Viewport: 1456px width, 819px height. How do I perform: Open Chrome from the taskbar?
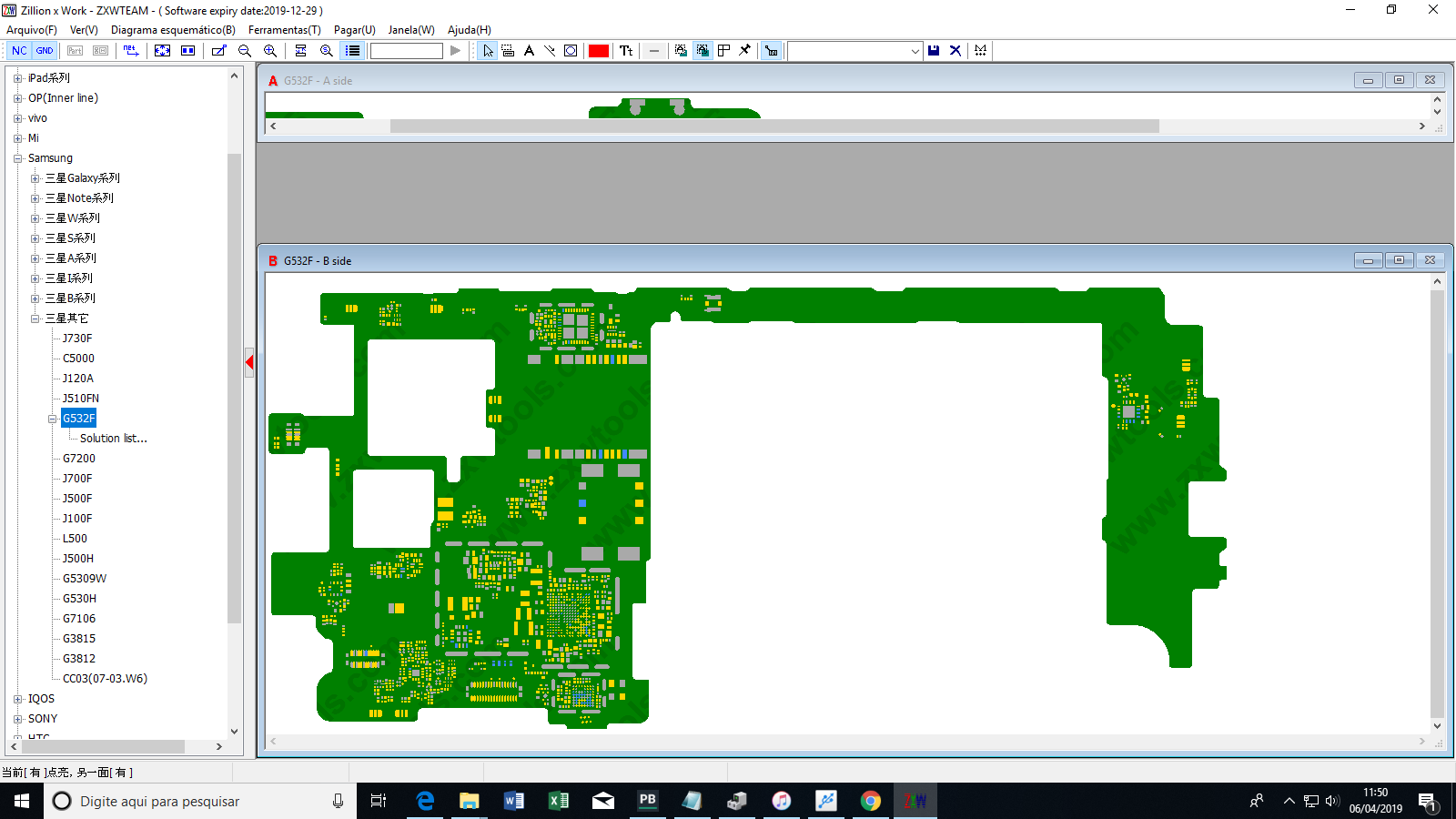(x=871, y=801)
